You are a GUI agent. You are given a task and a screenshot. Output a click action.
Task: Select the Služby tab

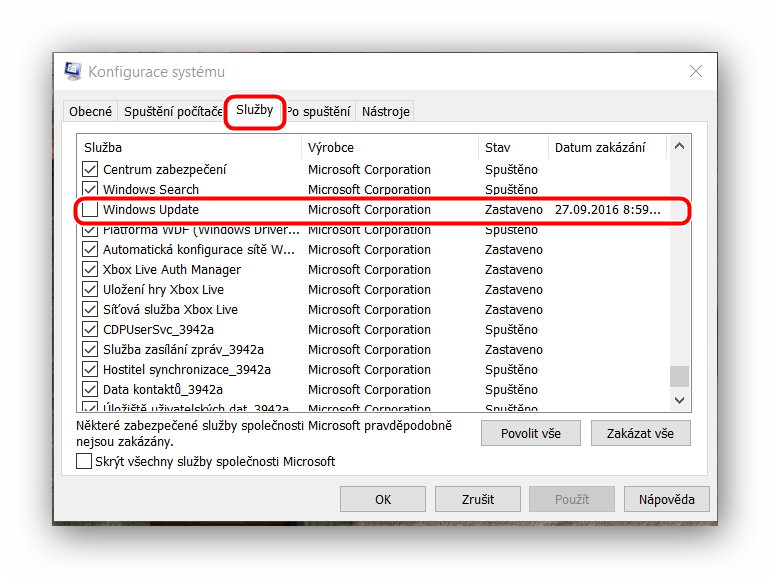point(254,110)
